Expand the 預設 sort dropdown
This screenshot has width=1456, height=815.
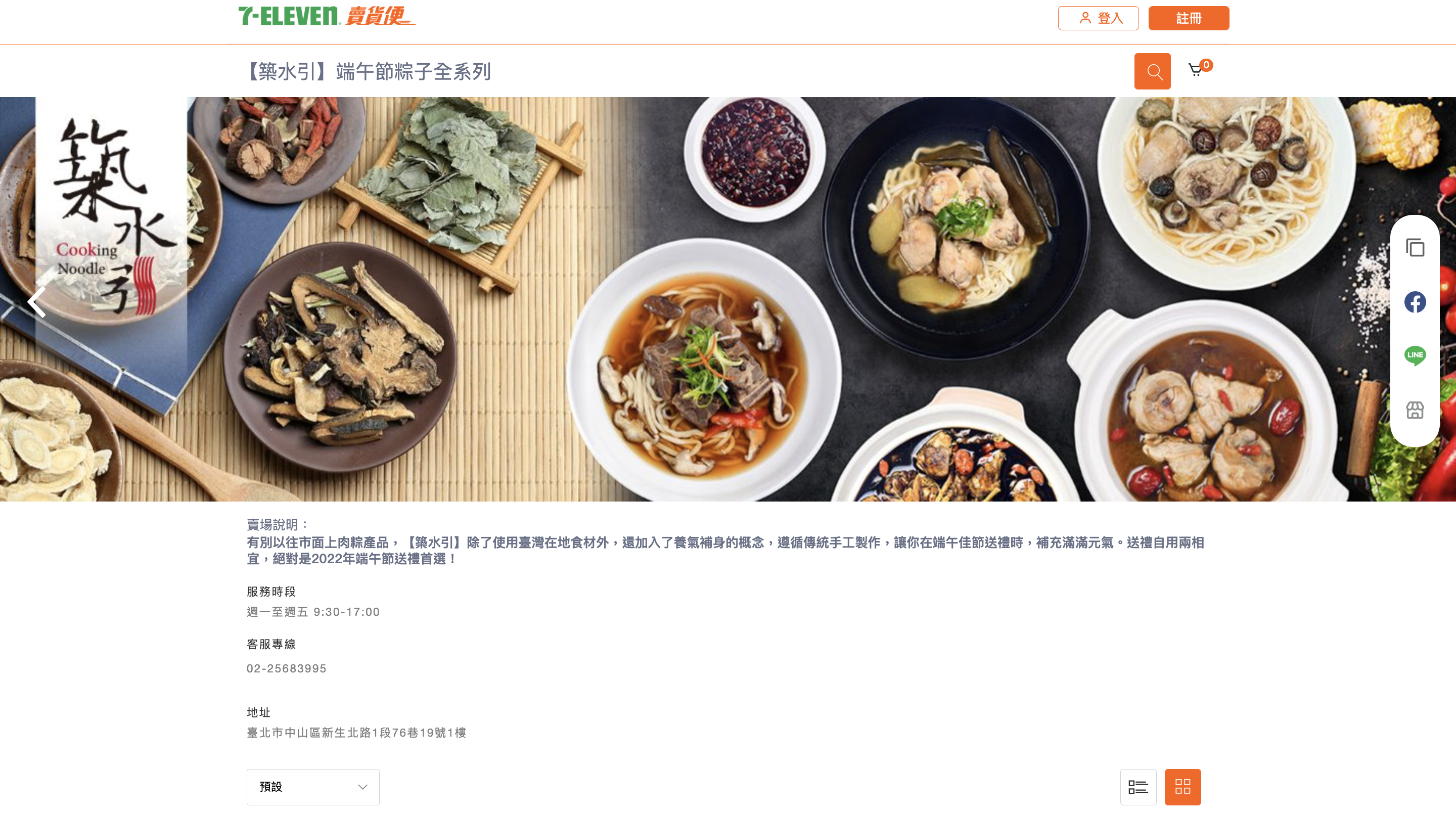click(312, 786)
